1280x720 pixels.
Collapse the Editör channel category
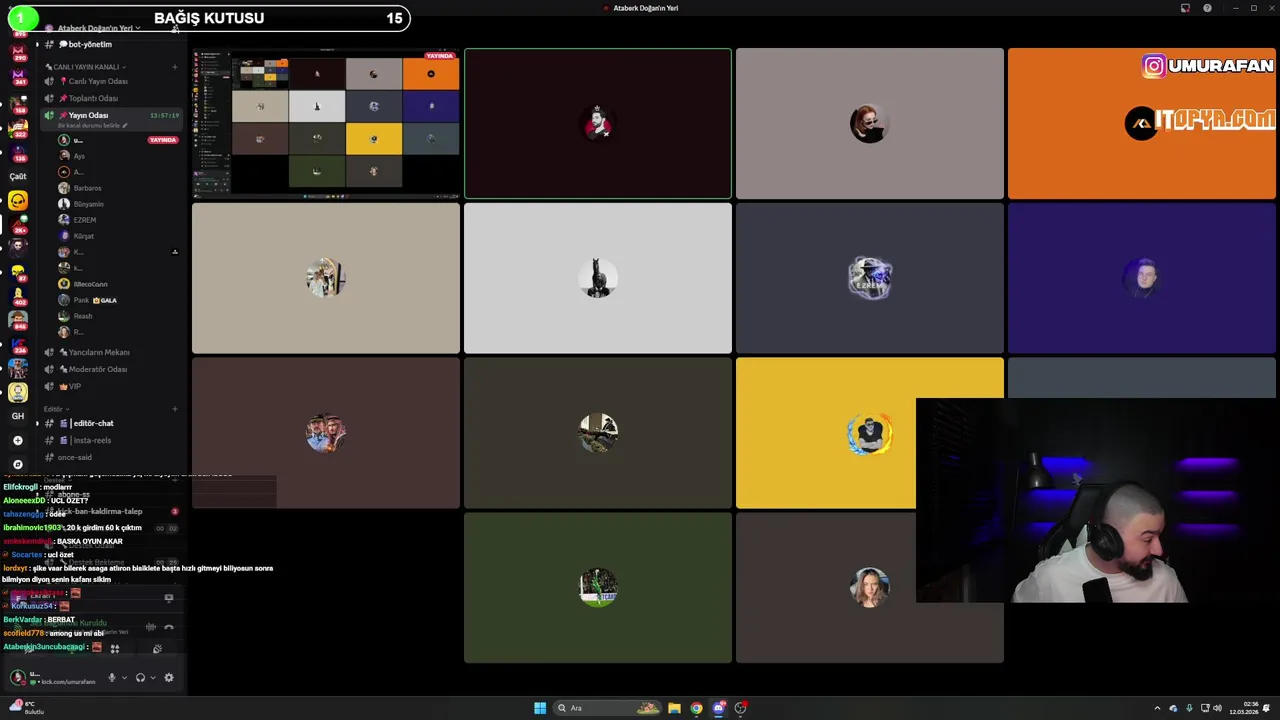(x=56, y=409)
